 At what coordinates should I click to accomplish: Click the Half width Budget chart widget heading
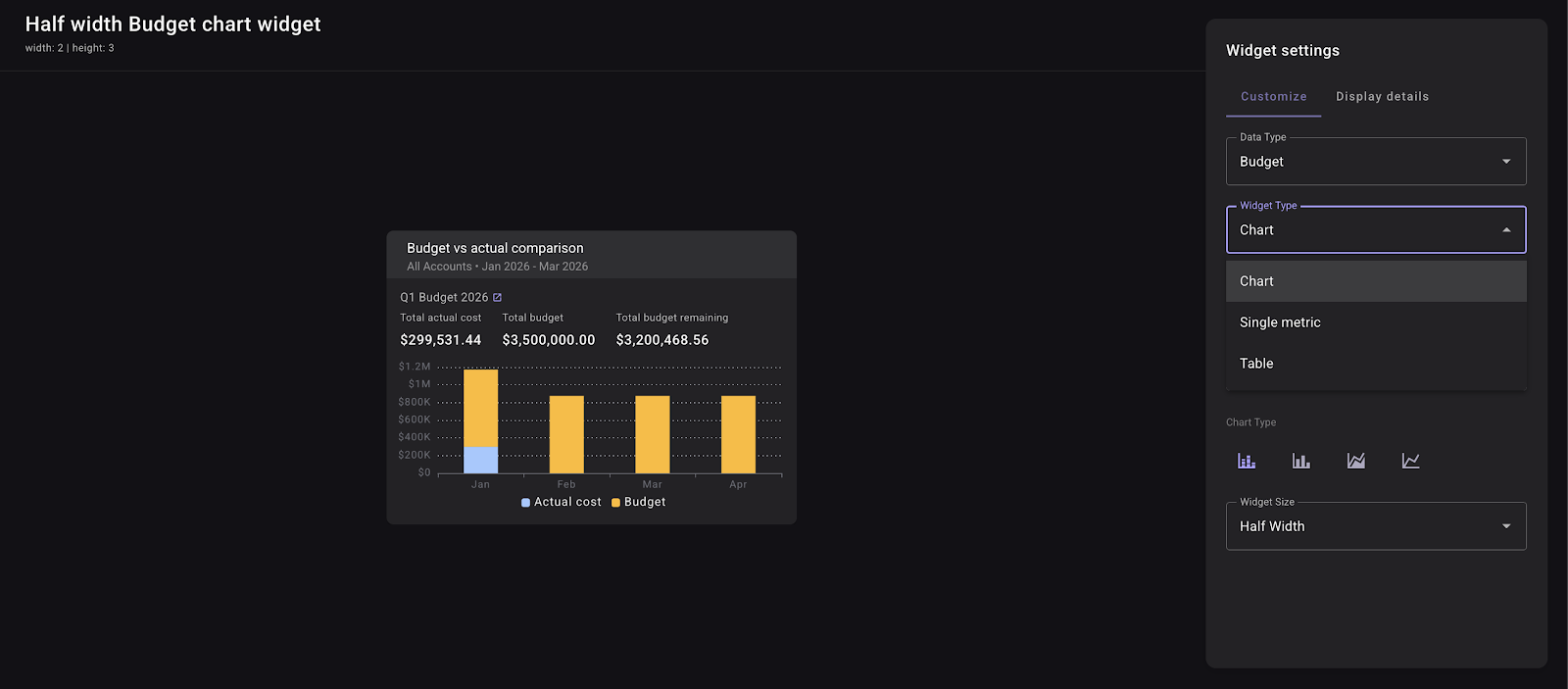click(x=173, y=25)
